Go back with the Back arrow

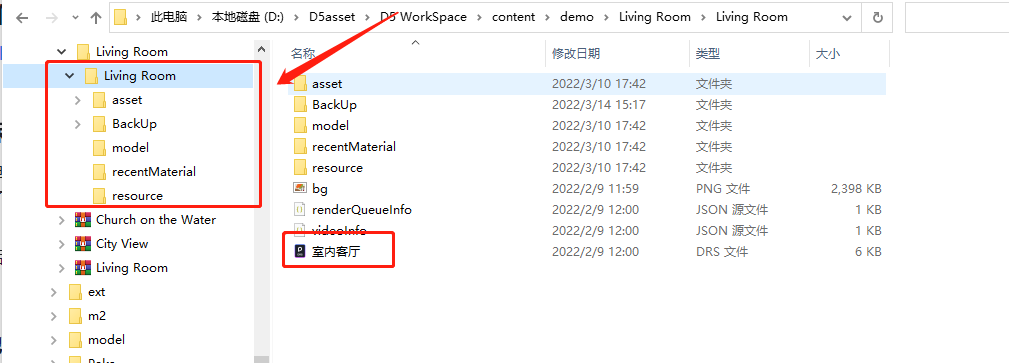[x=23, y=18]
